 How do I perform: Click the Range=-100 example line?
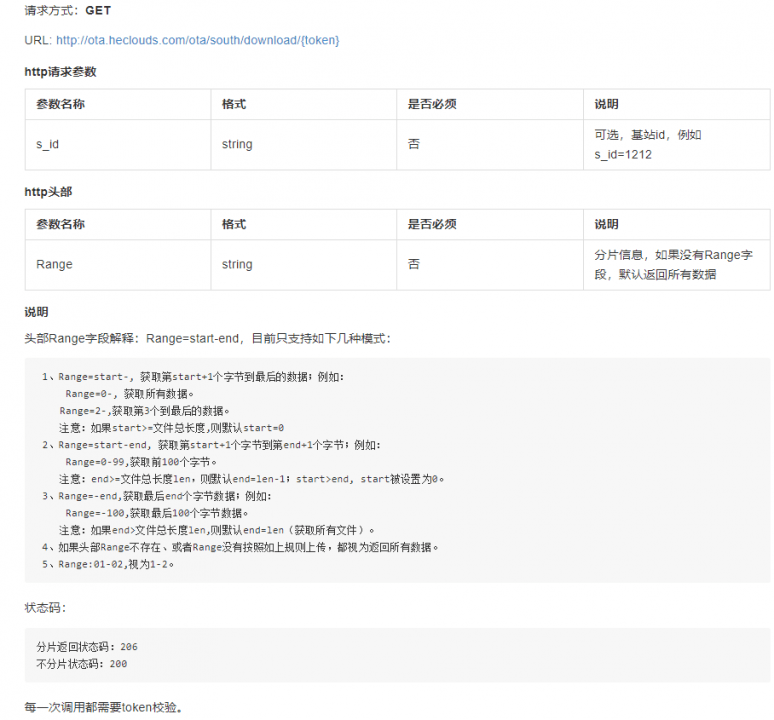tap(156, 513)
